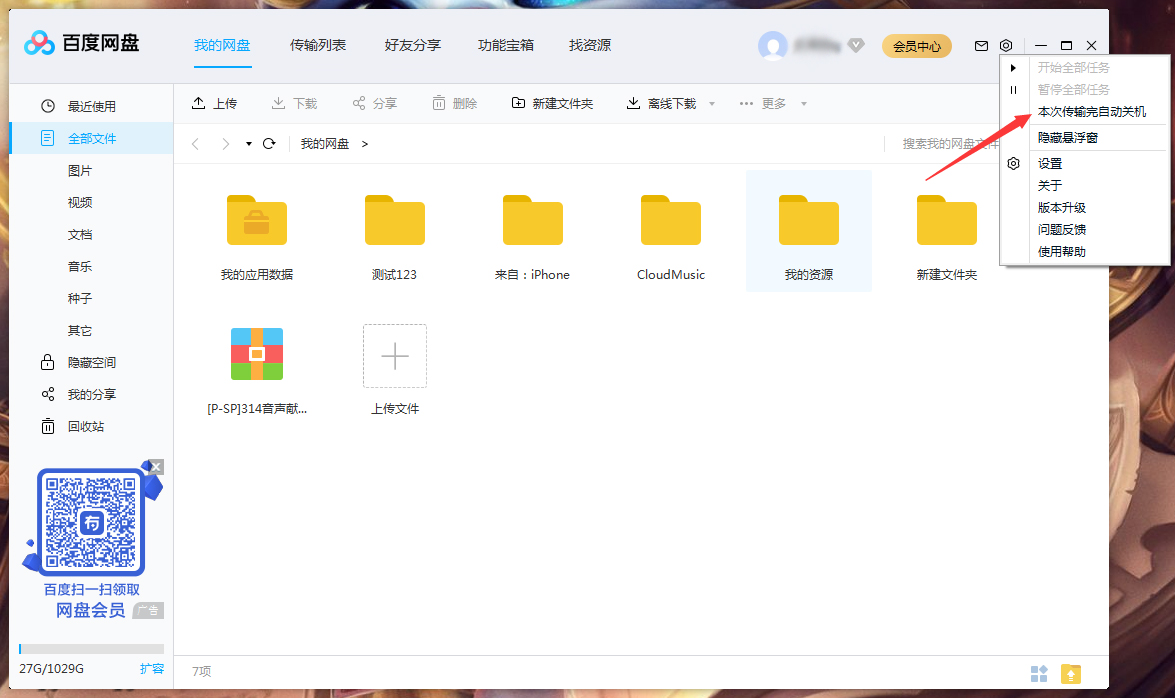Switch to the 传输列表 tab
The height and width of the screenshot is (698, 1175).
click(318, 45)
